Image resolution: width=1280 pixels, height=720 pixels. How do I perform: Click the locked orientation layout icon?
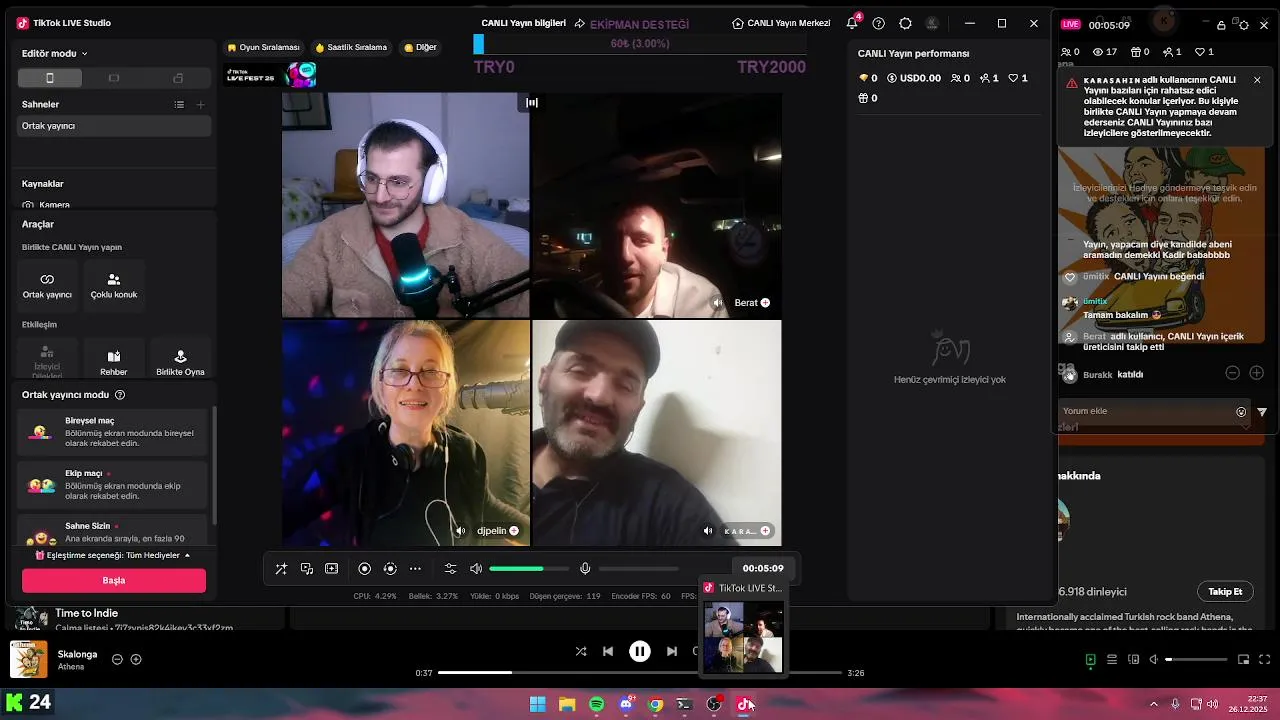178,78
